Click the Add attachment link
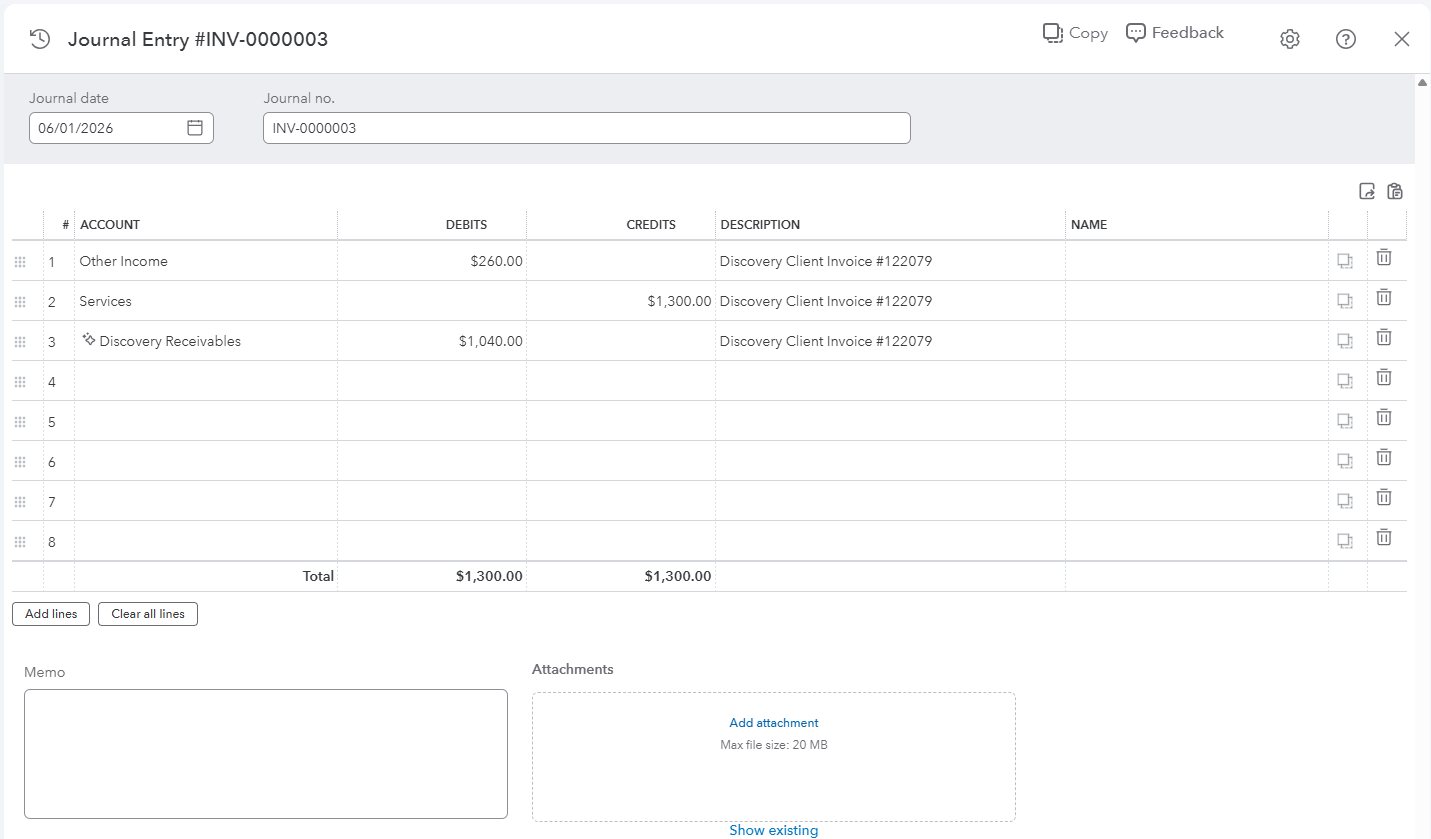 [x=774, y=723]
